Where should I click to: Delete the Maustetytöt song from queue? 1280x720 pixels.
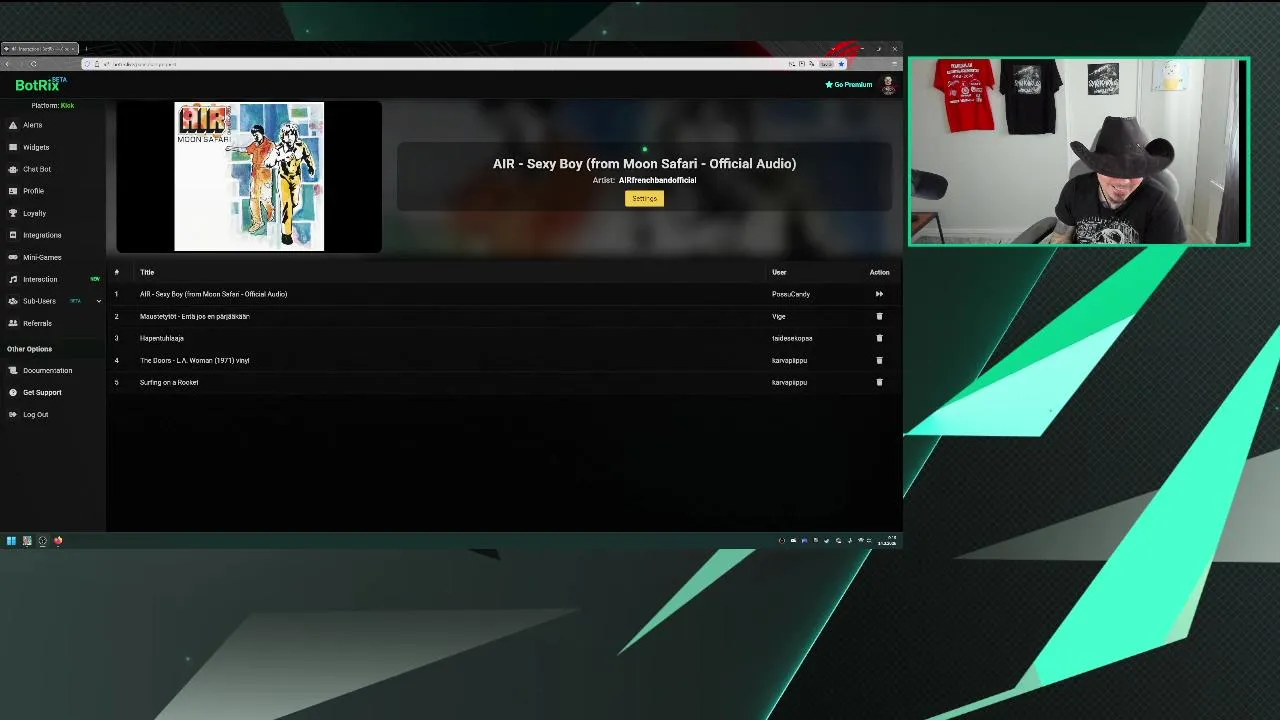pos(879,316)
